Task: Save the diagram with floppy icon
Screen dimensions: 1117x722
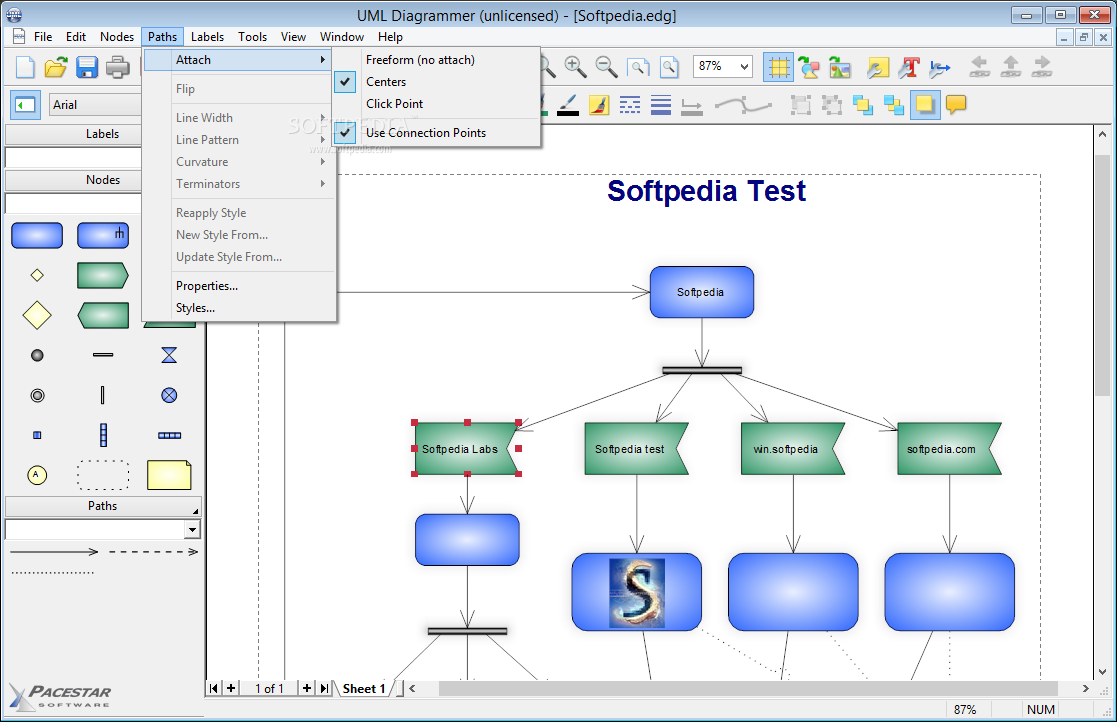Action: (x=87, y=67)
